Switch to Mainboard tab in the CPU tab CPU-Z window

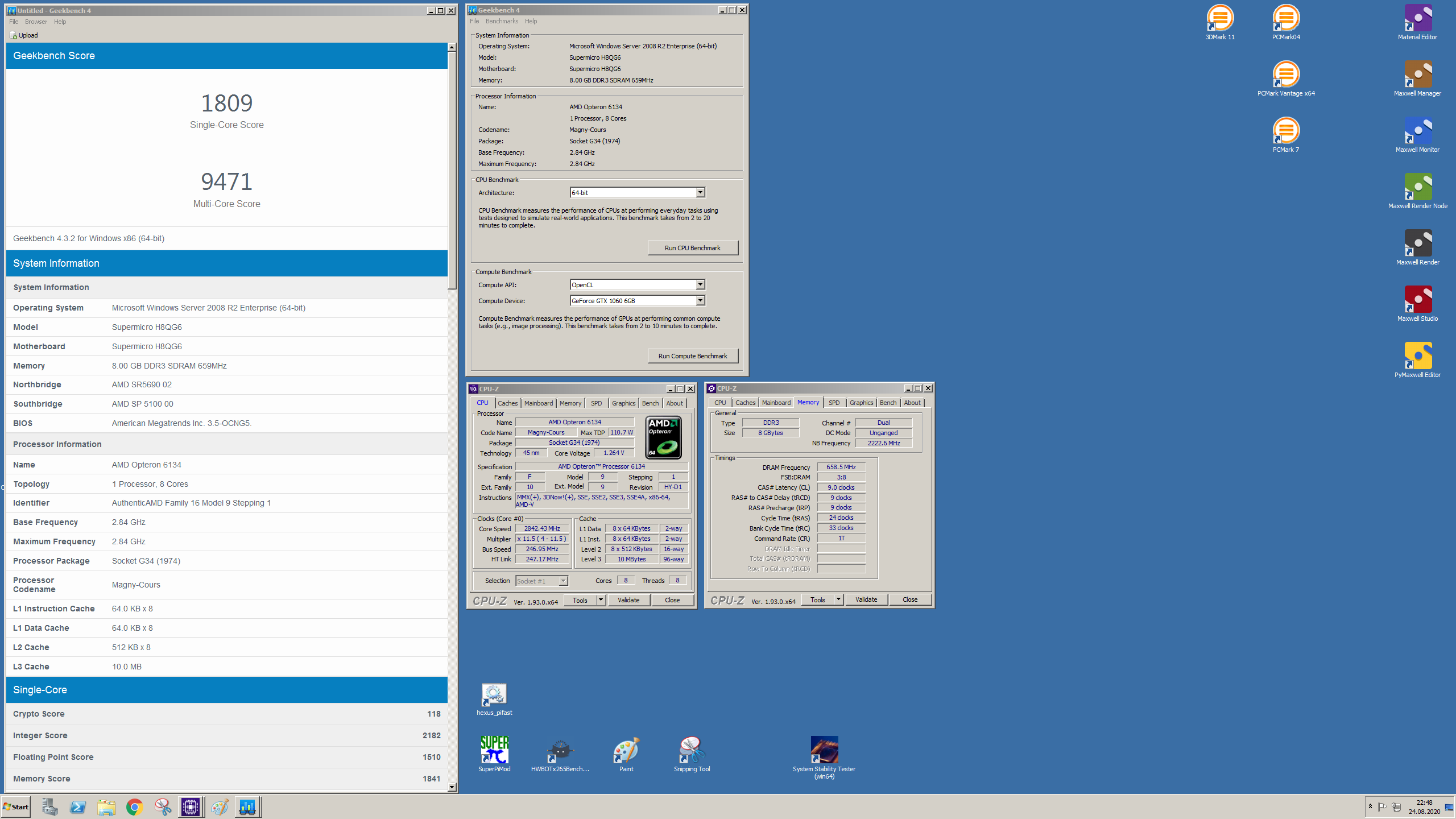click(538, 403)
